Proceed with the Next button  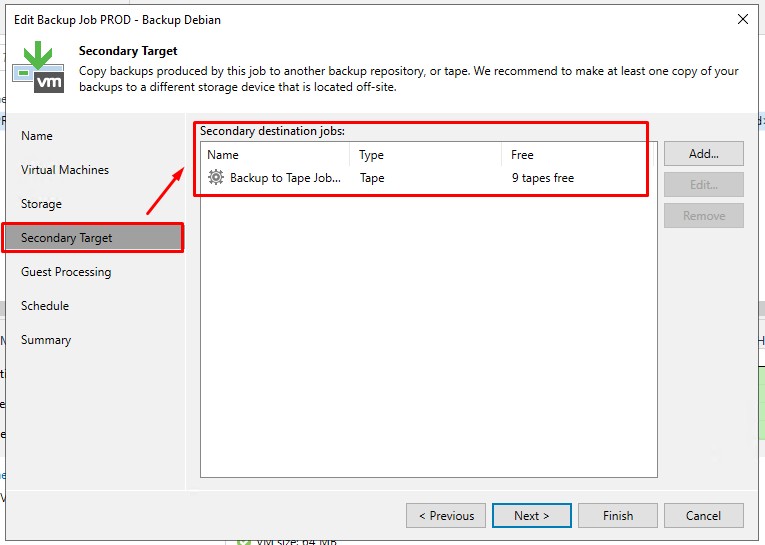(532, 516)
